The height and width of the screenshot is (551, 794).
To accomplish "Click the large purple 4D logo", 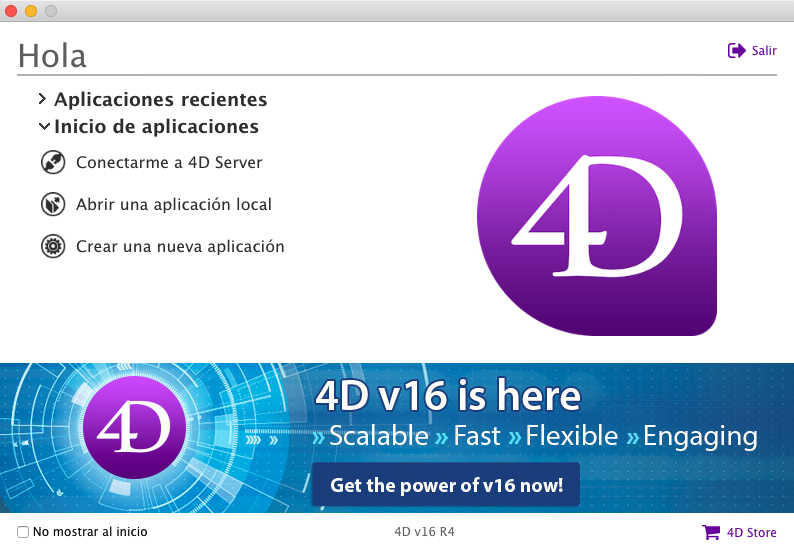I will coord(597,216).
